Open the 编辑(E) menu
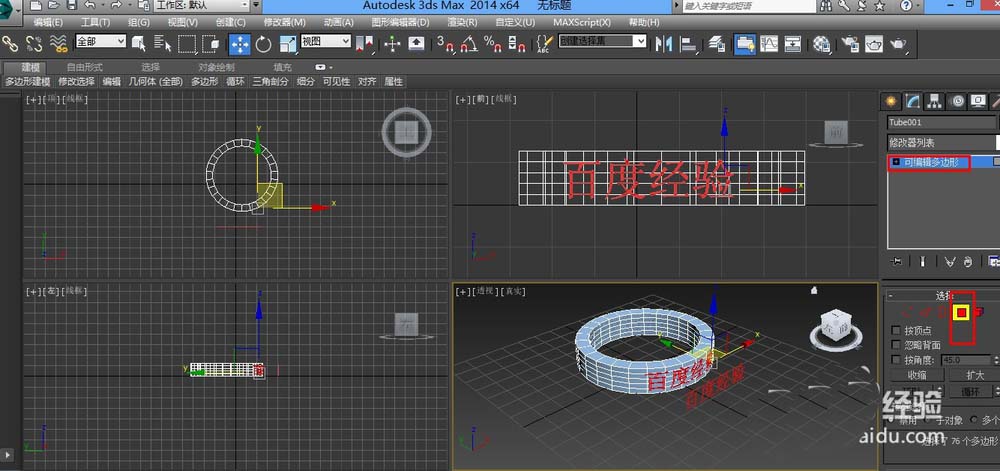1000x471 pixels. coord(48,22)
